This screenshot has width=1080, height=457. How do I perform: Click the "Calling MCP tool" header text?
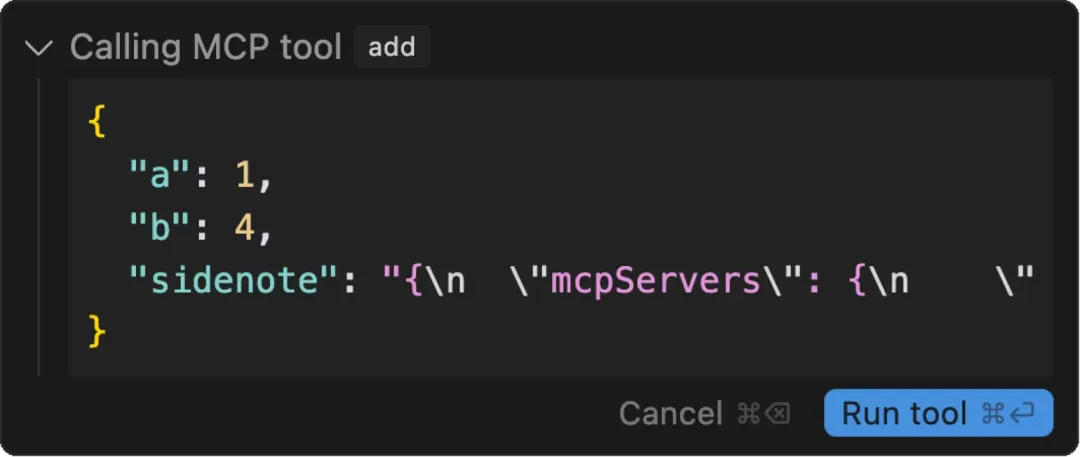[206, 47]
